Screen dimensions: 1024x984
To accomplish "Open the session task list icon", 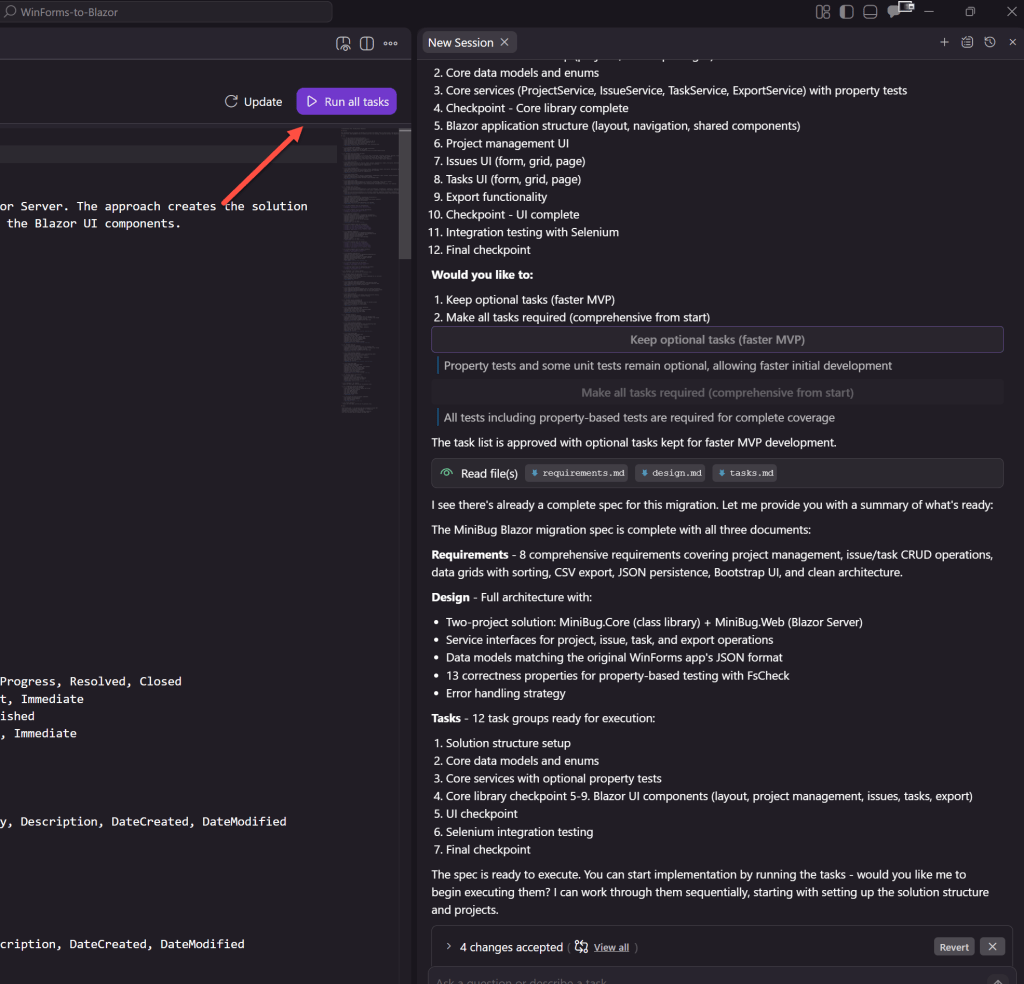I will tap(967, 43).
